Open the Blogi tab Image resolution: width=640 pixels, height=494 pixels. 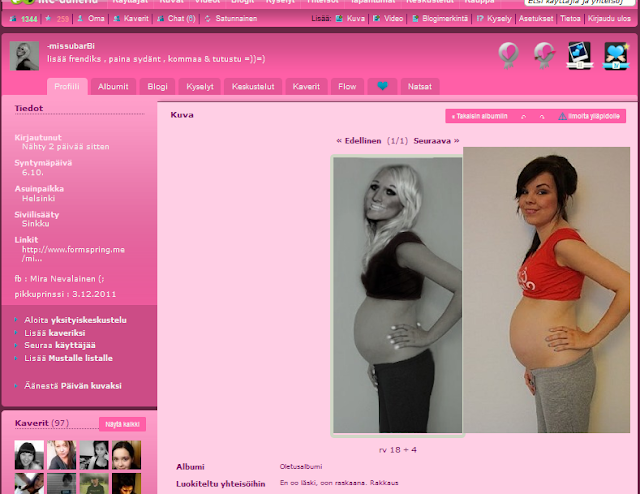pos(157,87)
